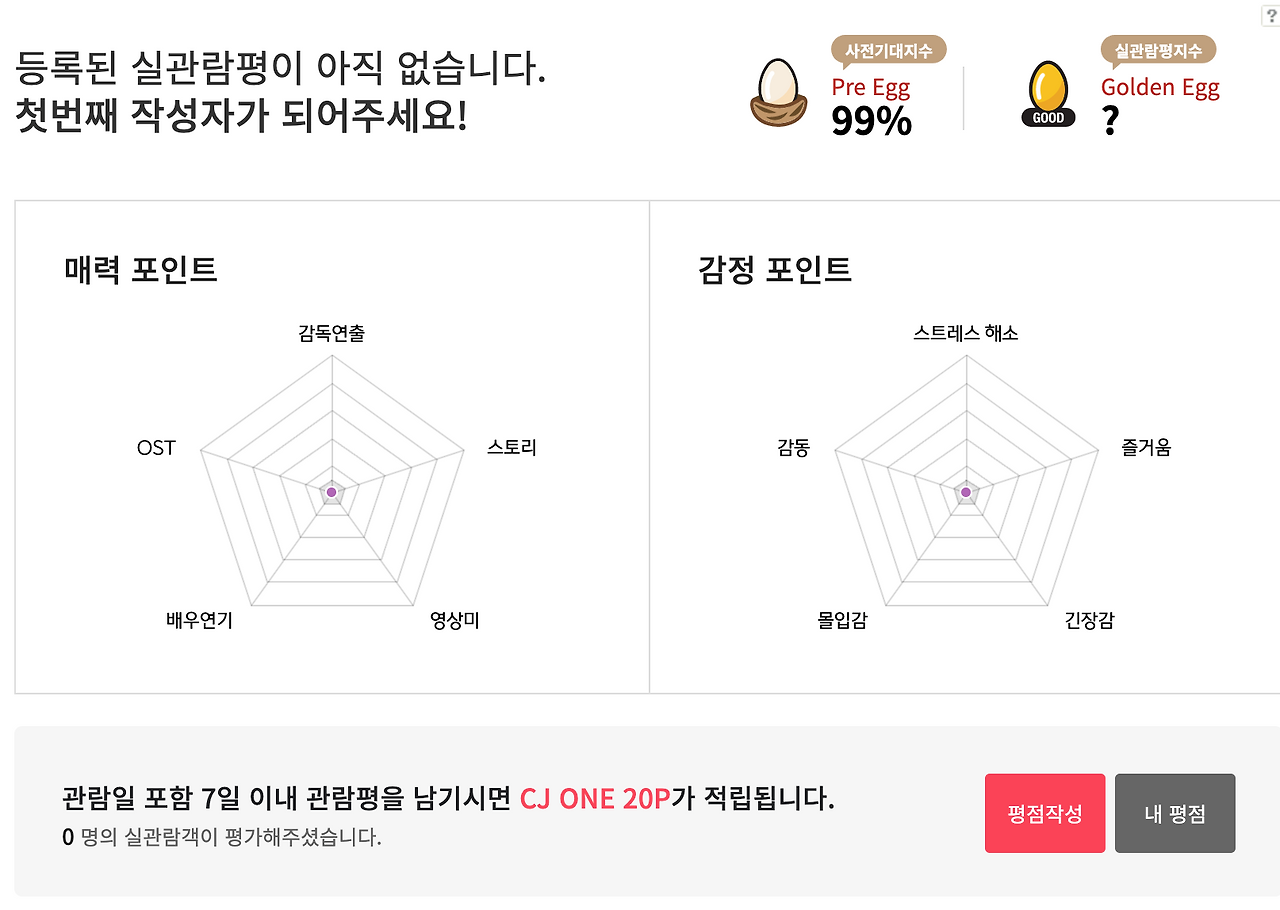Click the 감정 포인트 section heading
This screenshot has height=910, width=1280.
(775, 269)
